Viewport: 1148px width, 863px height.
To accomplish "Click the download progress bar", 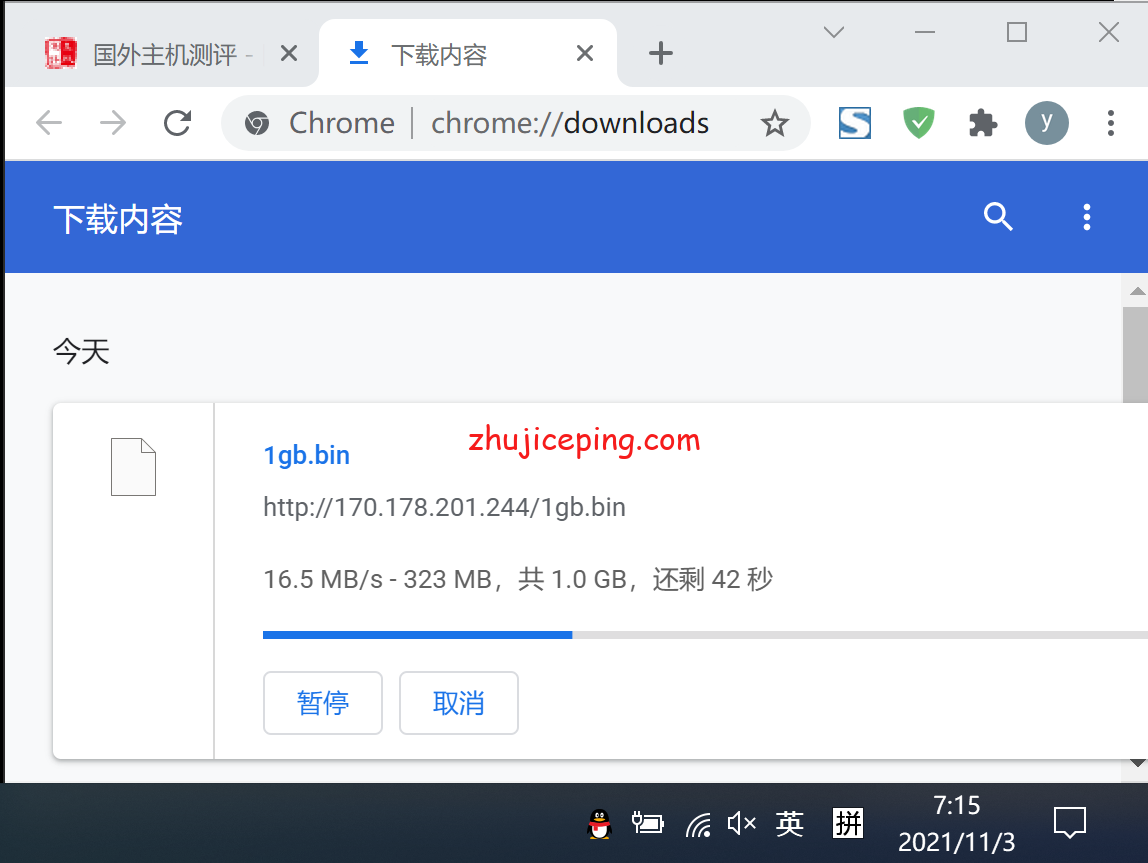I will tap(705, 635).
